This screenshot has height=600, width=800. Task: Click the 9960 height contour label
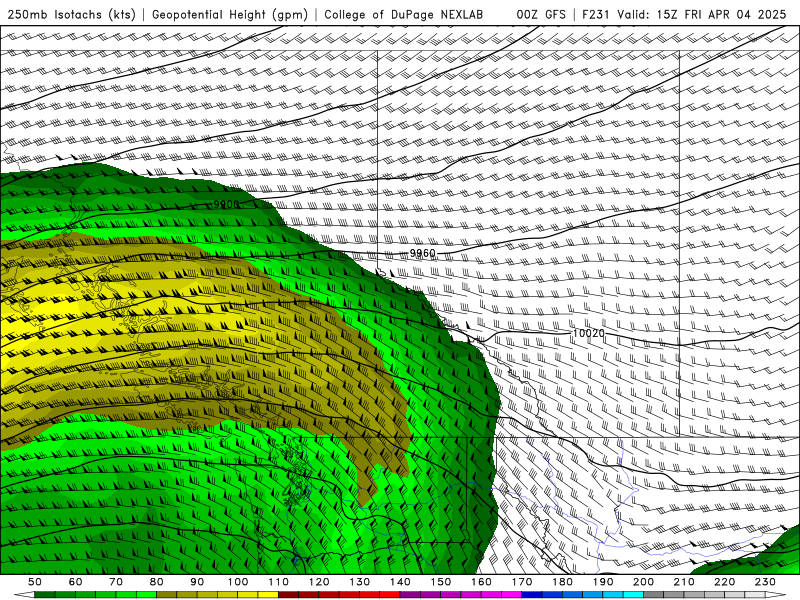423,253
